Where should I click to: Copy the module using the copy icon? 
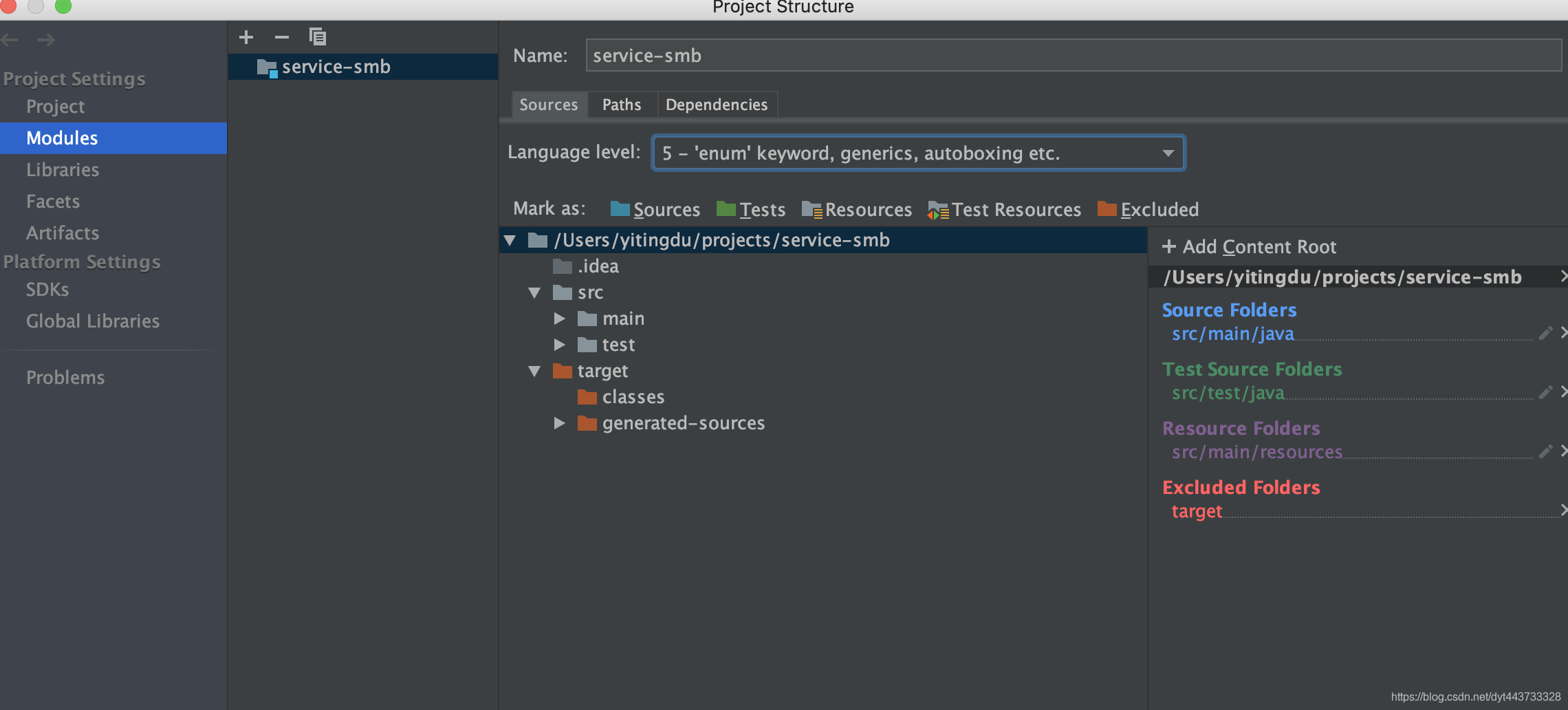point(318,36)
